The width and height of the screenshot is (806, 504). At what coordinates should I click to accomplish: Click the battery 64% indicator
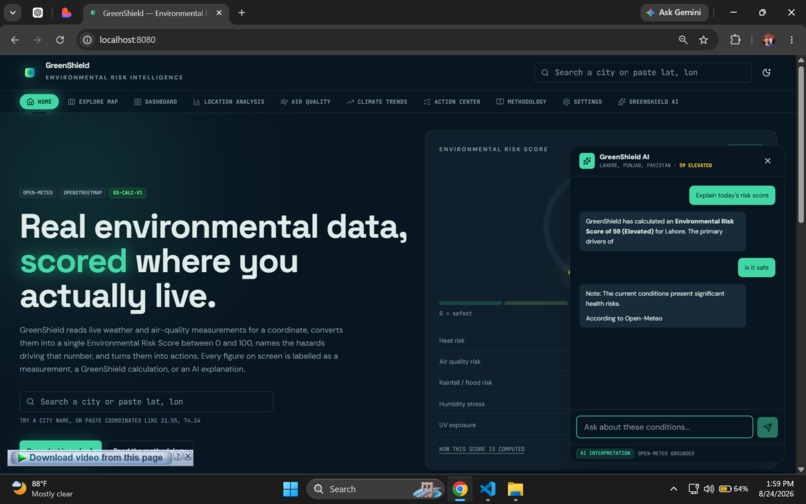(x=734, y=489)
